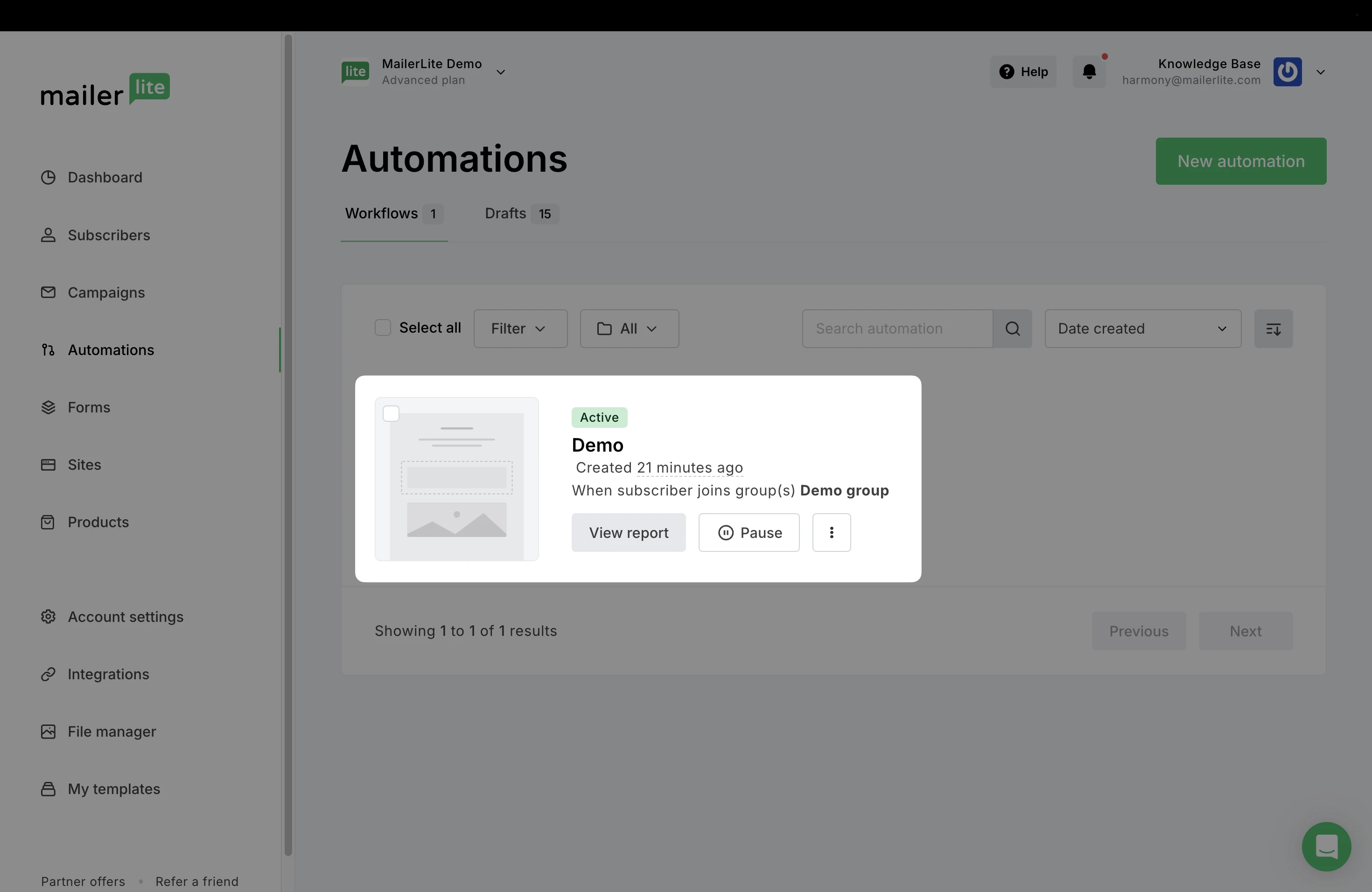Tick the Demo automation checkbox
1372x892 pixels.
click(391, 414)
